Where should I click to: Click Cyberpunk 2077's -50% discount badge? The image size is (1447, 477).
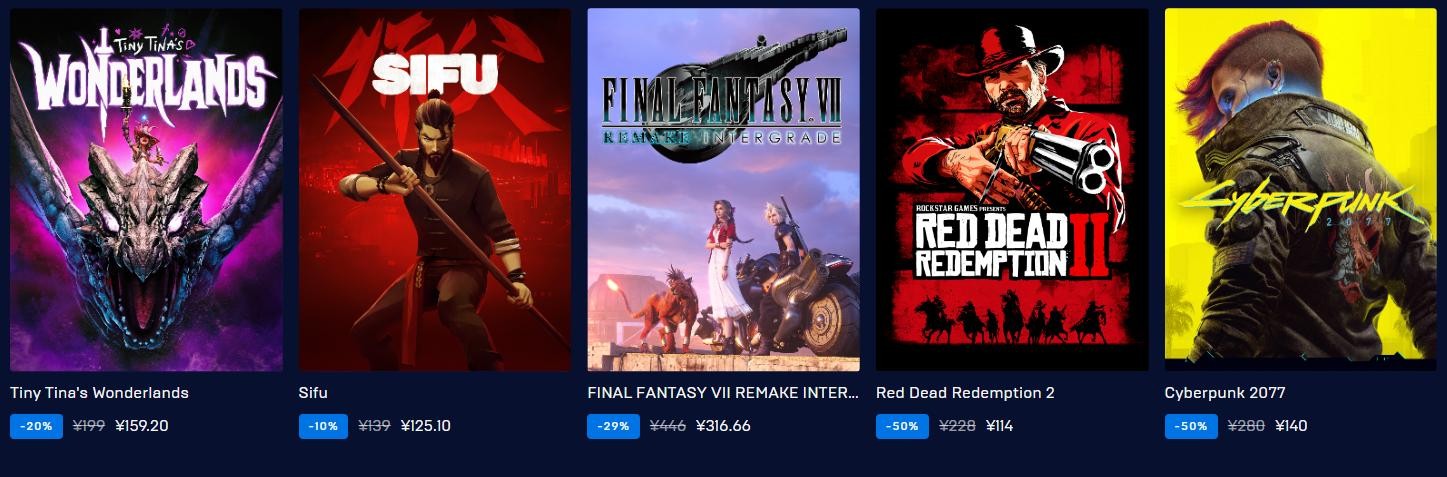pyautogui.click(x=1191, y=426)
